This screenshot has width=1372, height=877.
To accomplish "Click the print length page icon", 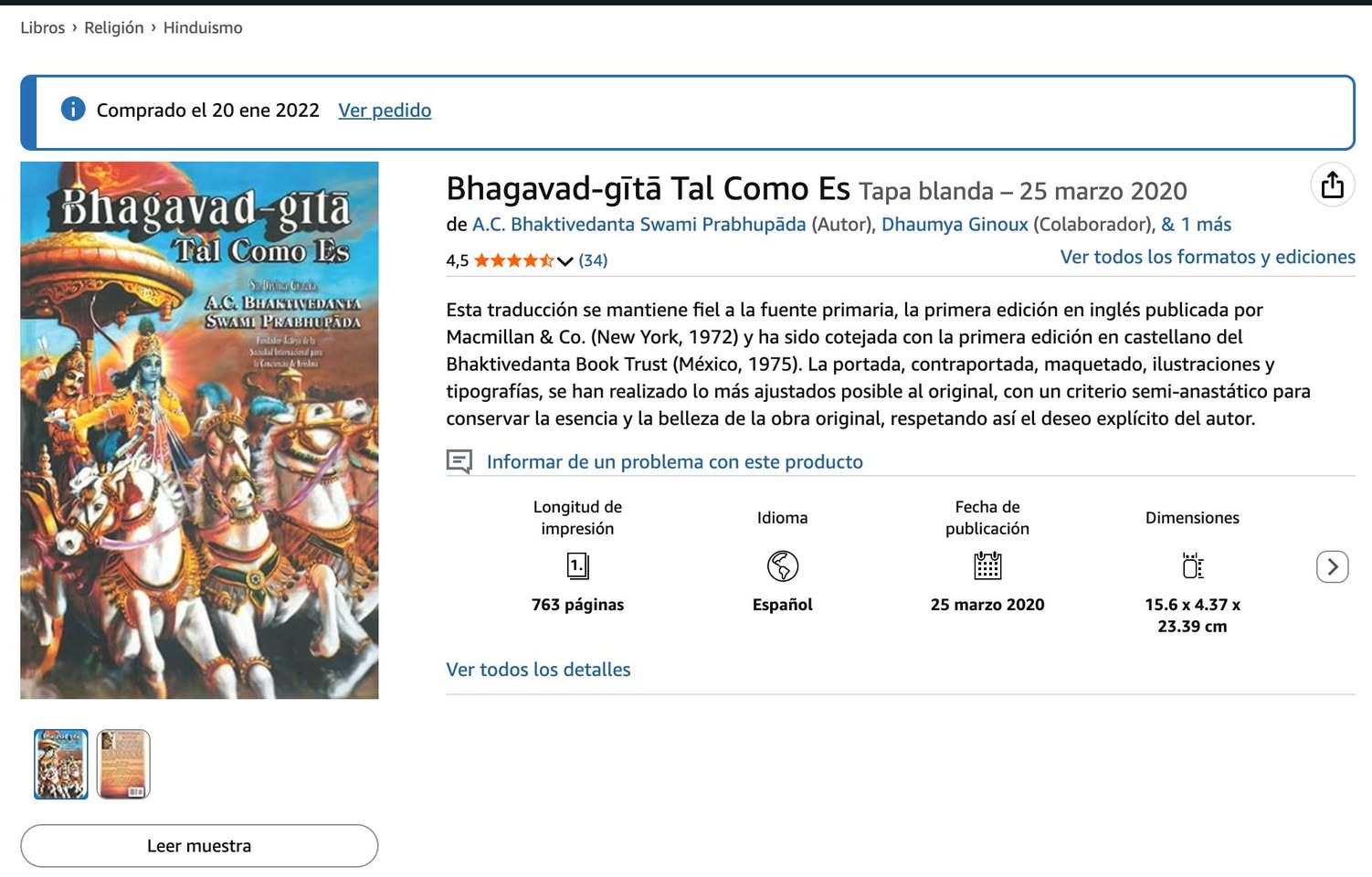I will point(577,566).
